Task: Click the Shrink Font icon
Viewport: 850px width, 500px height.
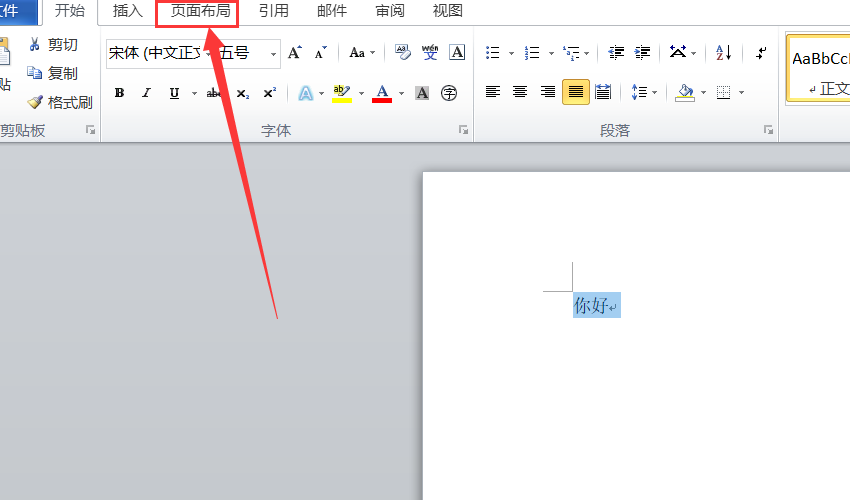Action: click(321, 53)
